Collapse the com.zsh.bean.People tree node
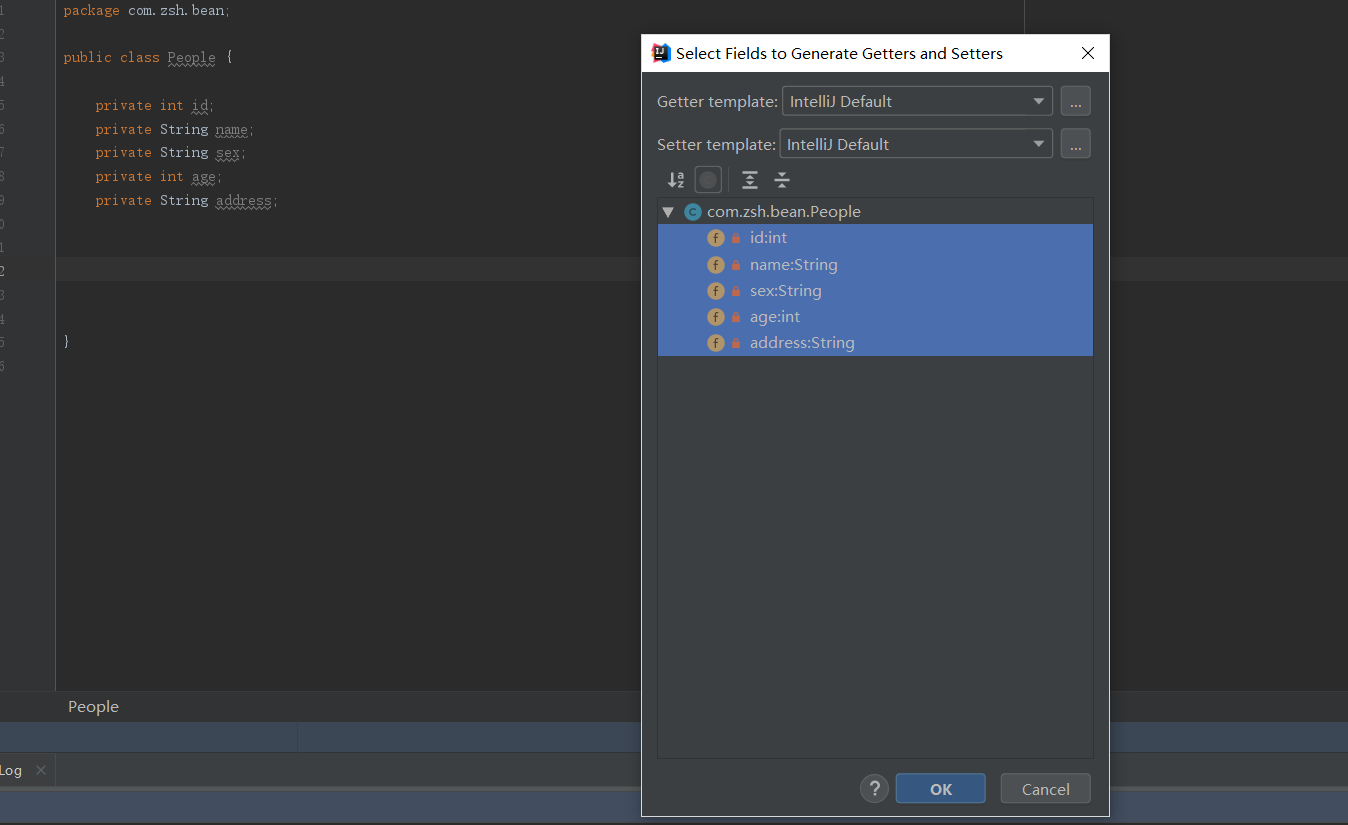 tap(668, 212)
